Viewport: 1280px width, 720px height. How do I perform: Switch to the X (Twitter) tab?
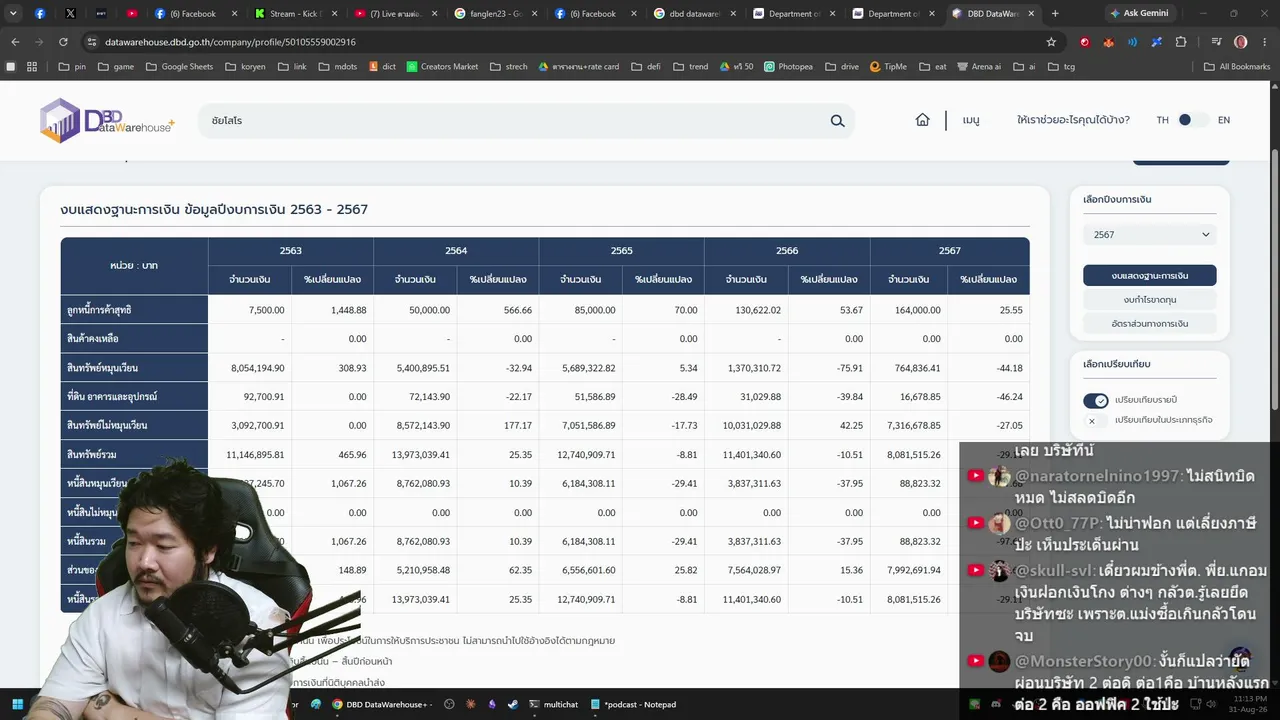click(70, 14)
